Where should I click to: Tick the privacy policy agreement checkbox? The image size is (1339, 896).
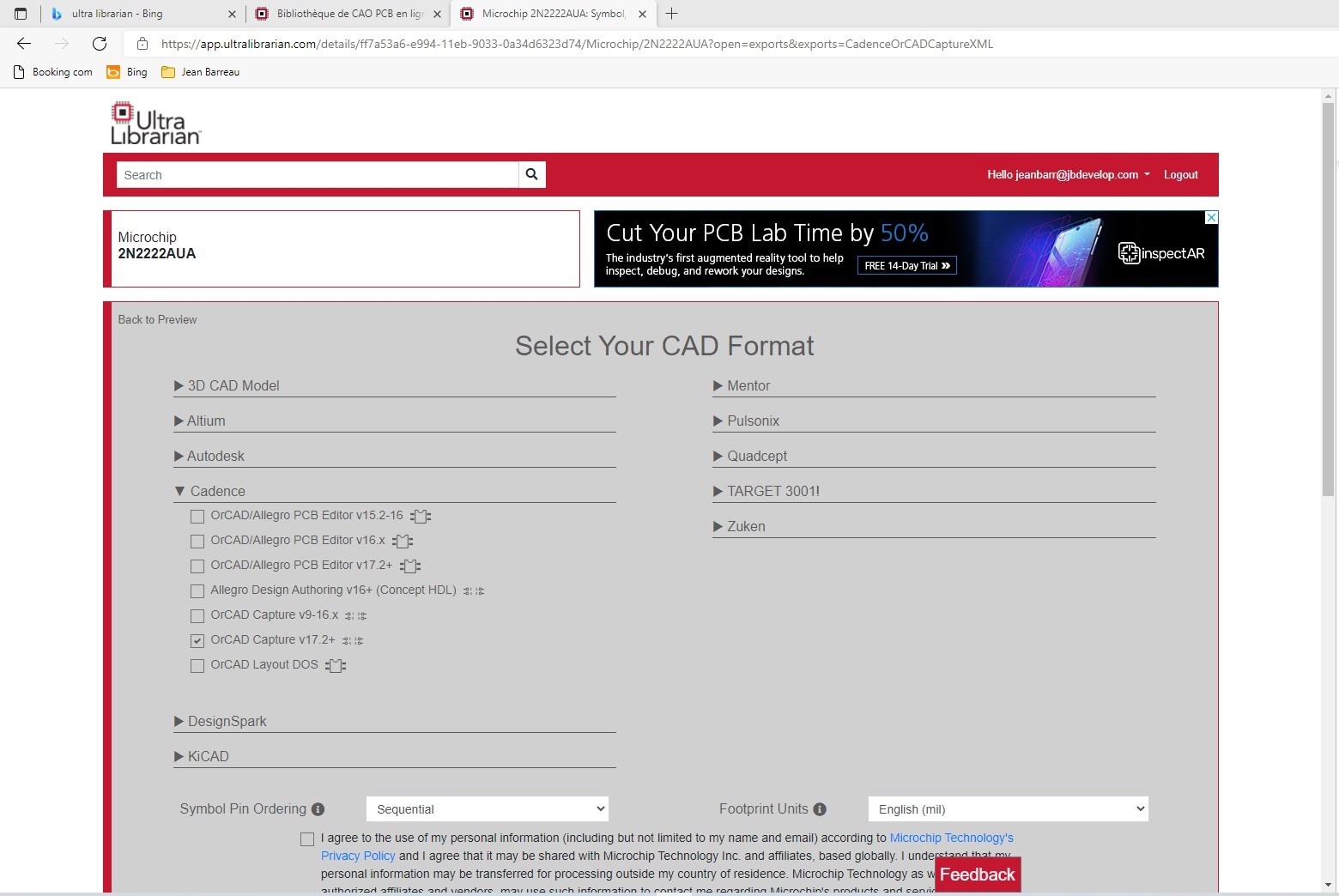[307, 839]
